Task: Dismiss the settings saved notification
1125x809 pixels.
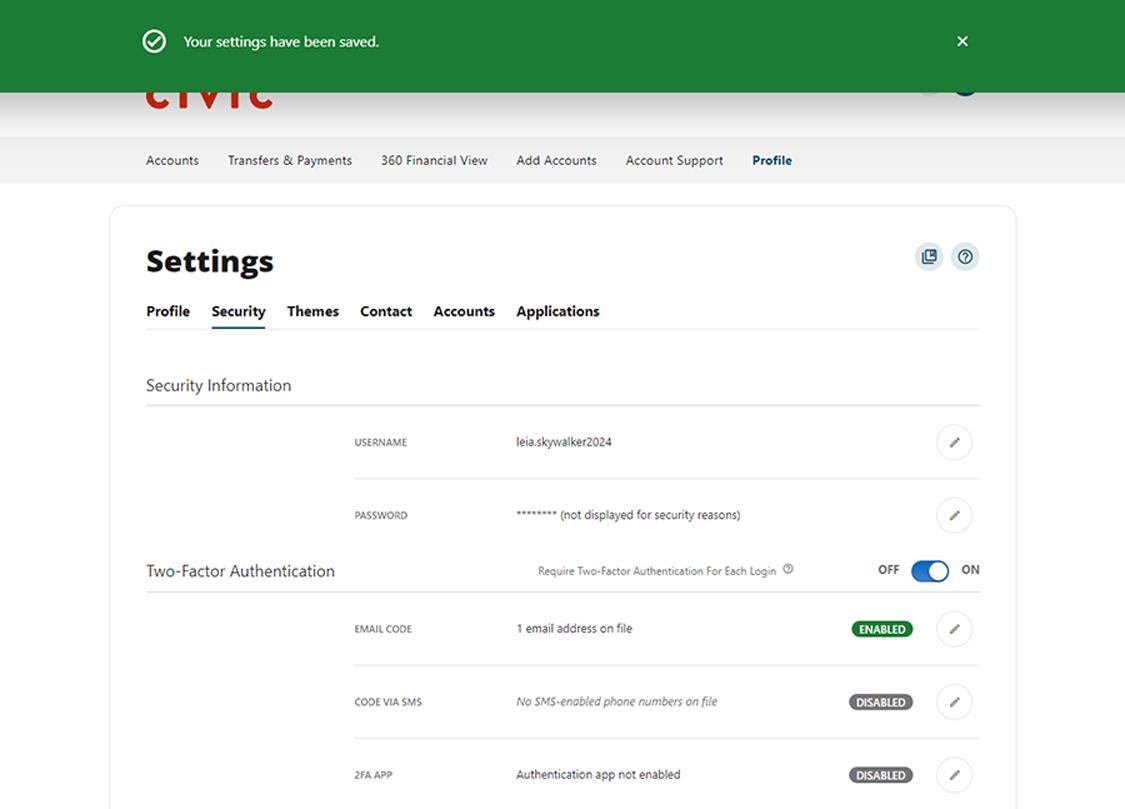Action: tap(962, 42)
